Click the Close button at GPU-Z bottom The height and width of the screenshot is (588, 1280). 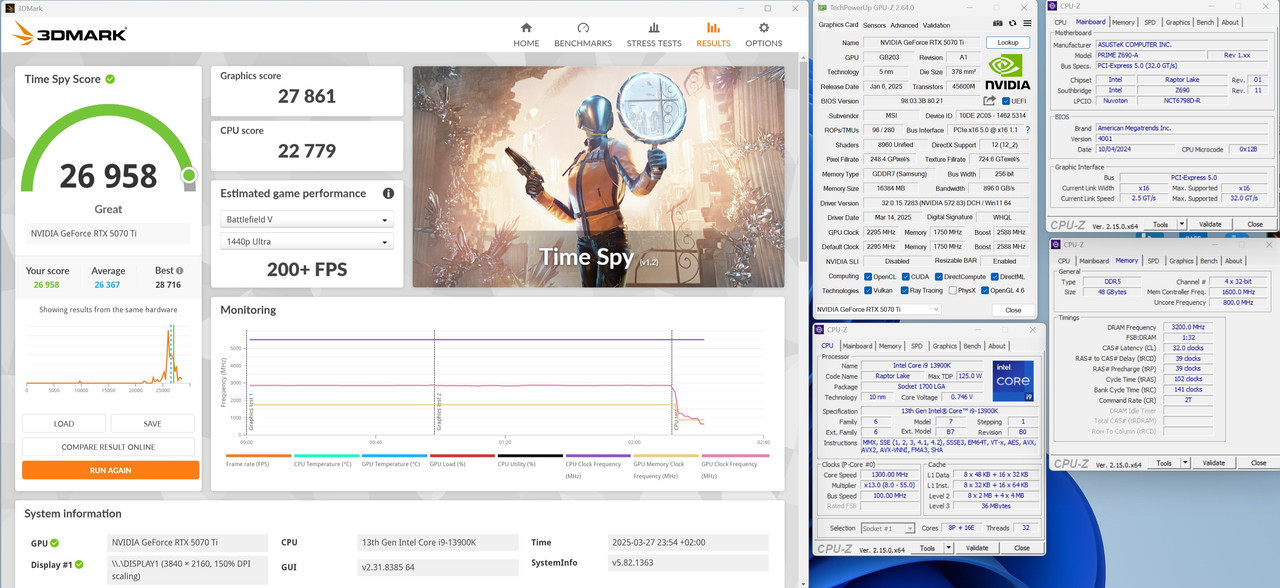click(x=1013, y=310)
